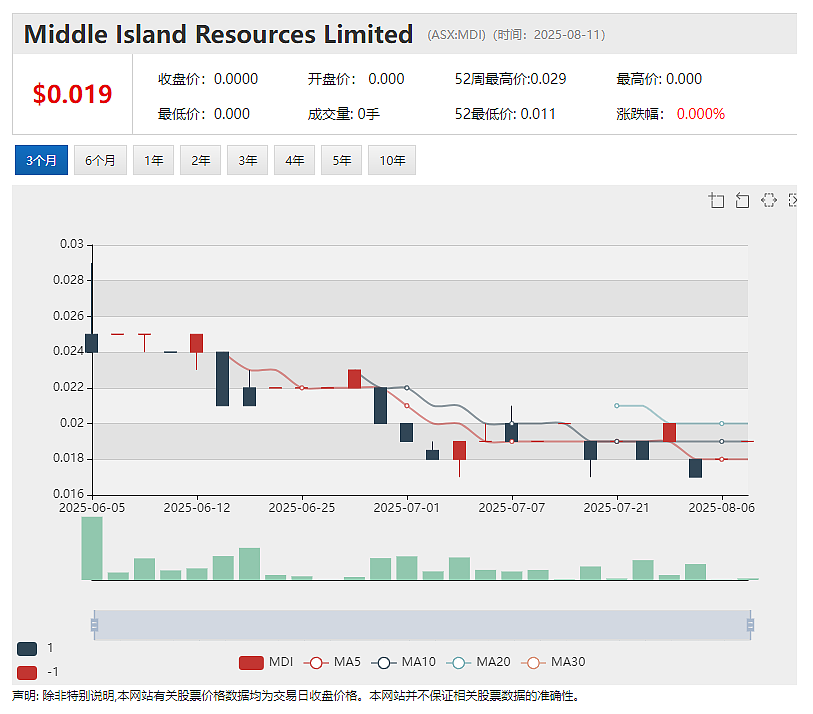Show the 1年 chart range
This screenshot has width=813, height=714.
(x=153, y=160)
